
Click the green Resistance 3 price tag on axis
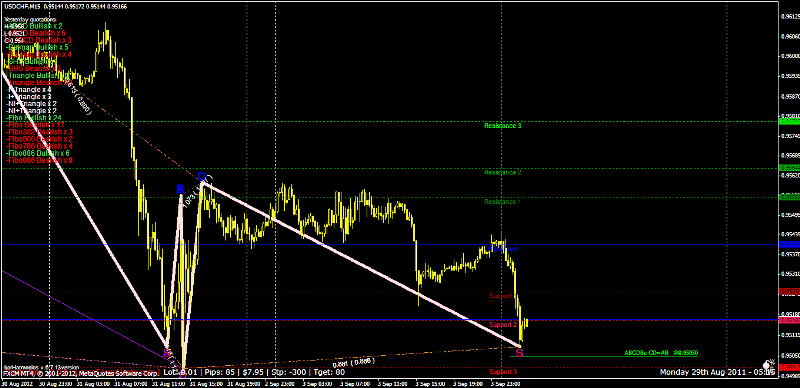789,122
